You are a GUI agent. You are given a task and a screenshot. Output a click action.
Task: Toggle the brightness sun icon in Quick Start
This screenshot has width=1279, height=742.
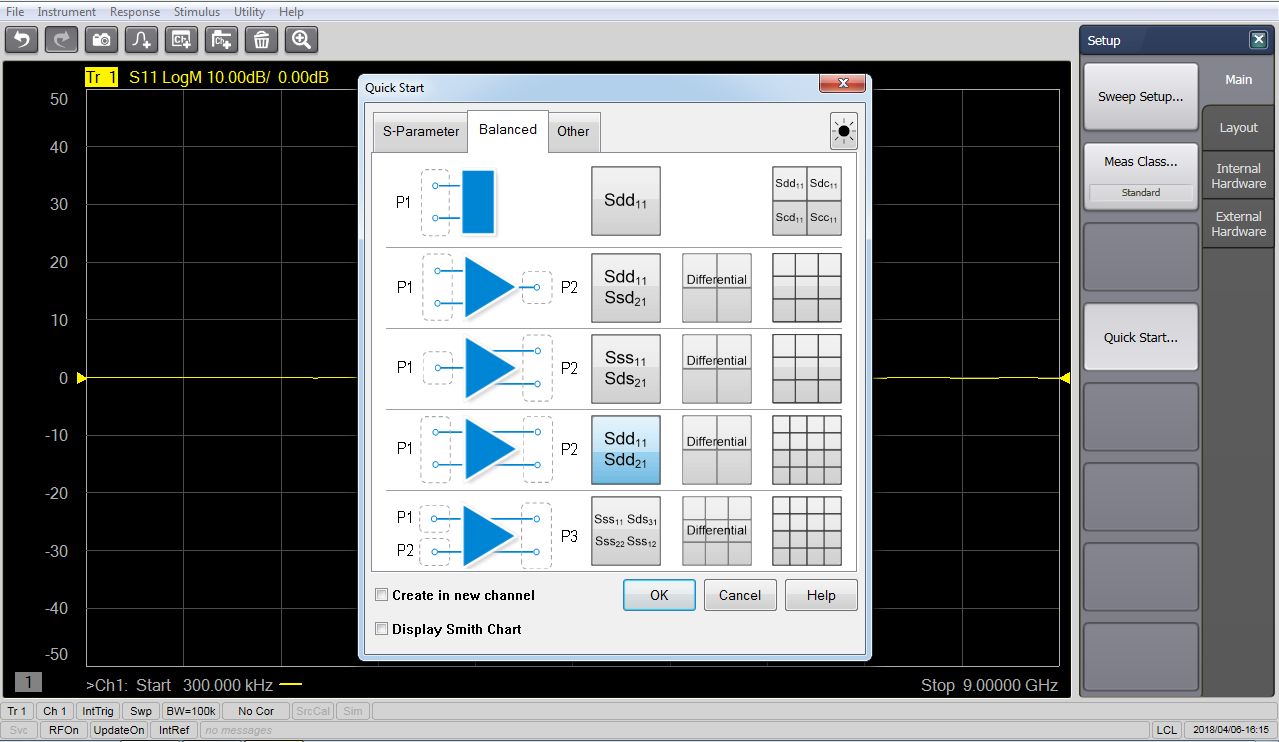(x=843, y=131)
